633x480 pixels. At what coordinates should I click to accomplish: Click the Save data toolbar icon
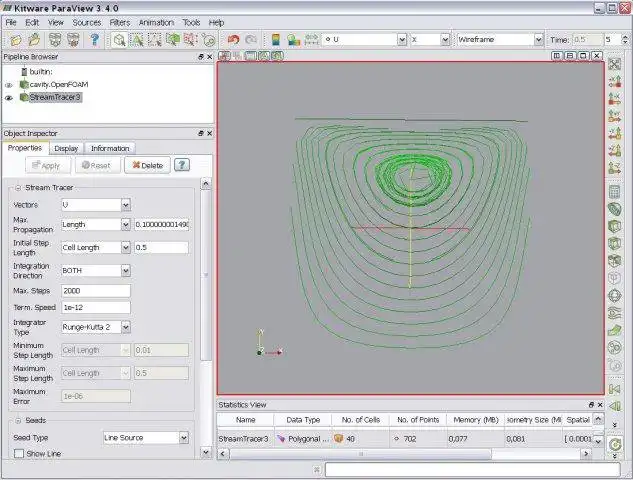point(35,40)
